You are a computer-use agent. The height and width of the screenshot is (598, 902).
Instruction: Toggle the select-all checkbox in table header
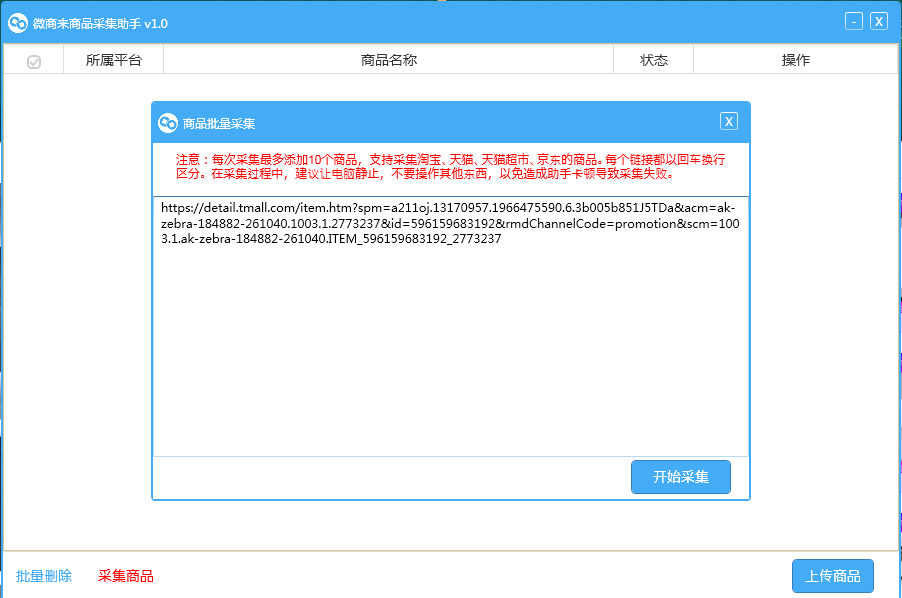(34, 61)
